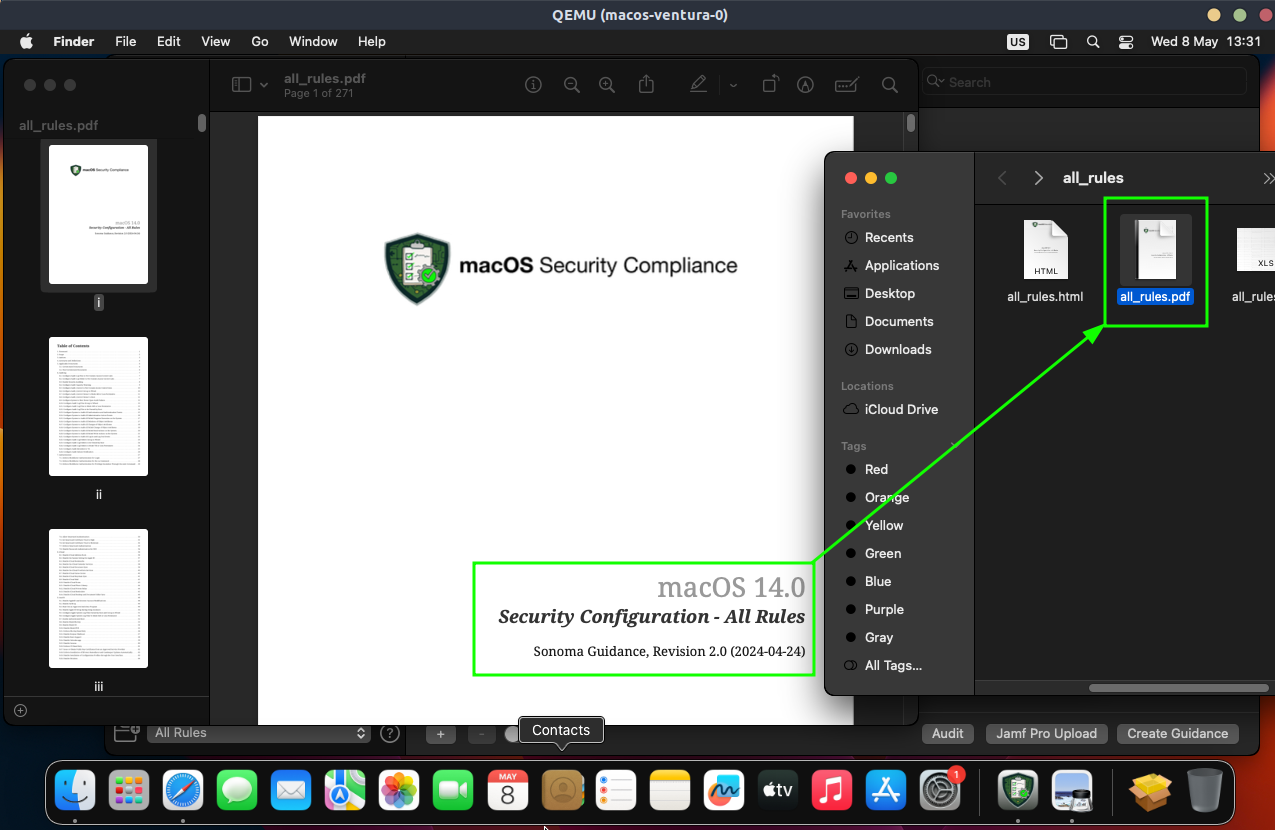This screenshot has height=830, width=1275.
Task: Zoom out of the PDF document
Action: click(x=571, y=85)
